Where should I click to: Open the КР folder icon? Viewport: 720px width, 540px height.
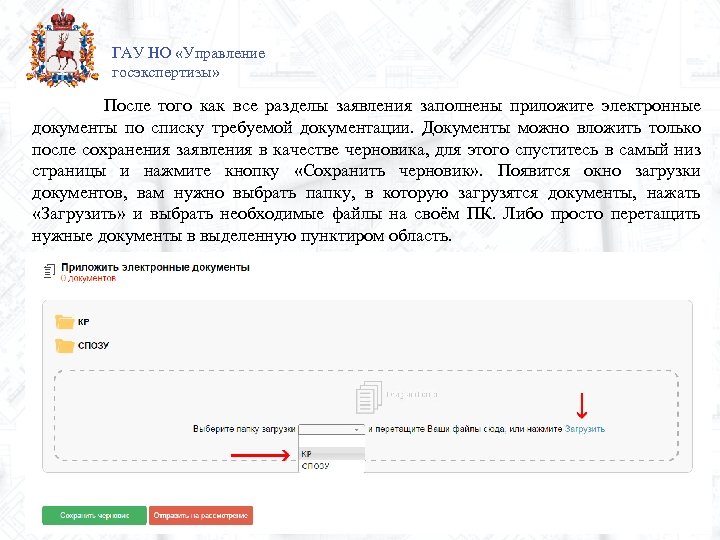pos(64,322)
